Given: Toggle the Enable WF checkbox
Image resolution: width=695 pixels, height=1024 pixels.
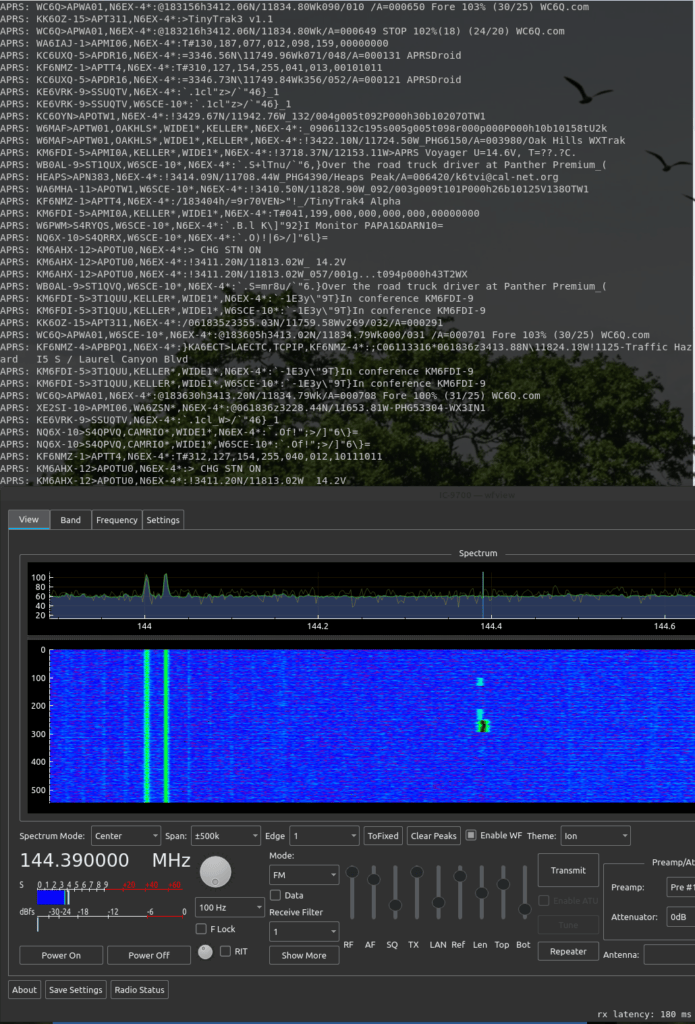Looking at the screenshot, I should coord(471,835).
